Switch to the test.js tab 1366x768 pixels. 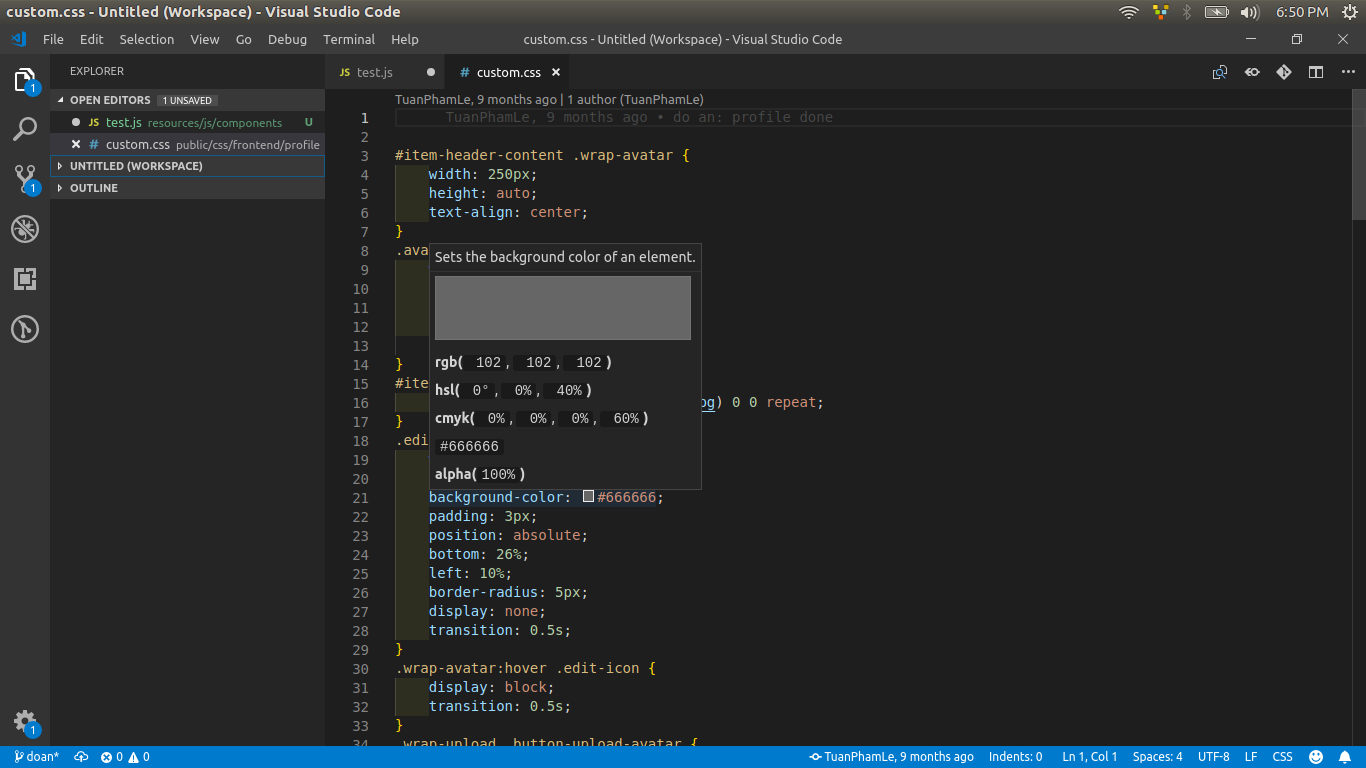click(x=375, y=72)
